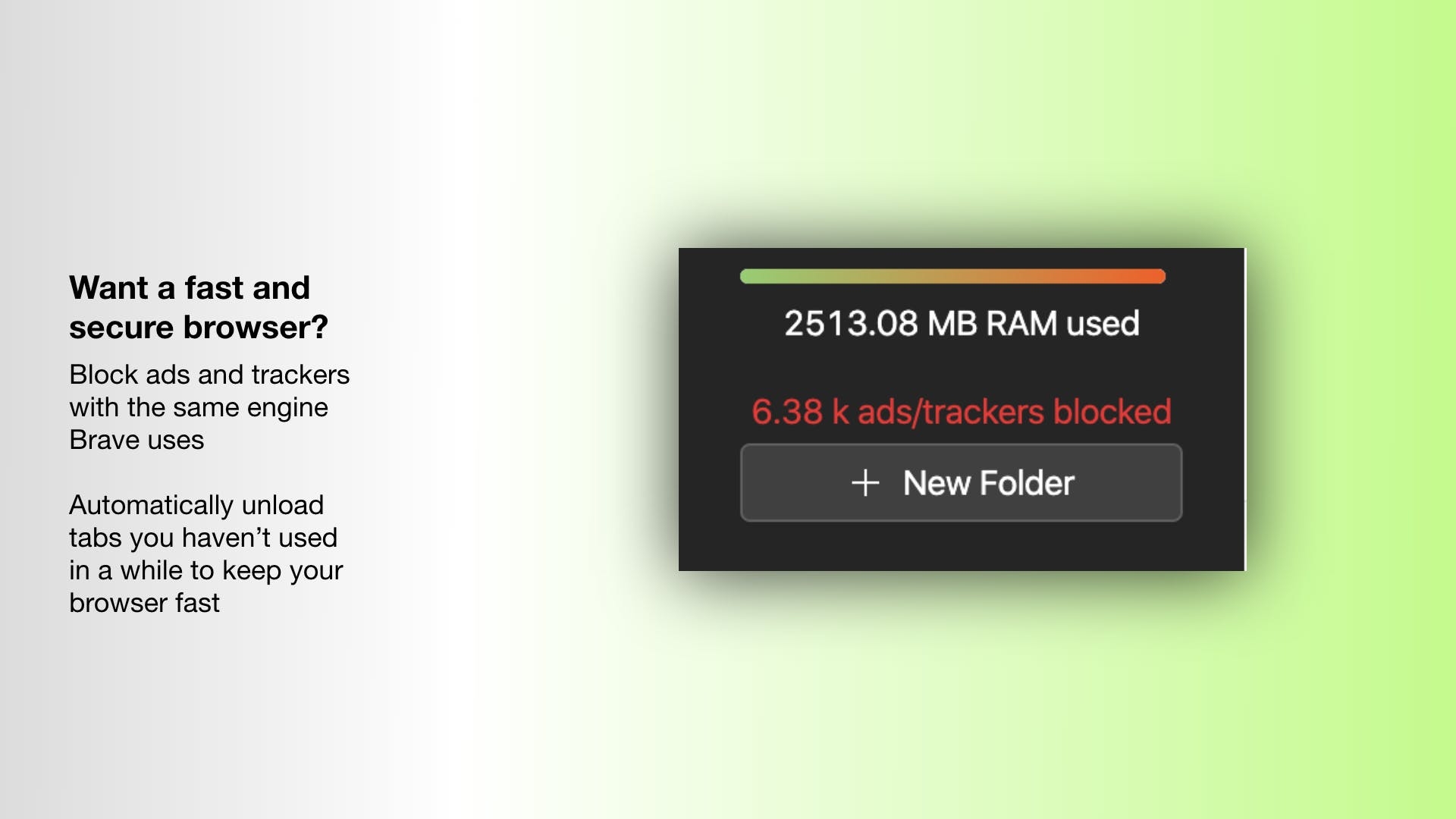Click the "Folder" word inside the button

click(x=1027, y=483)
